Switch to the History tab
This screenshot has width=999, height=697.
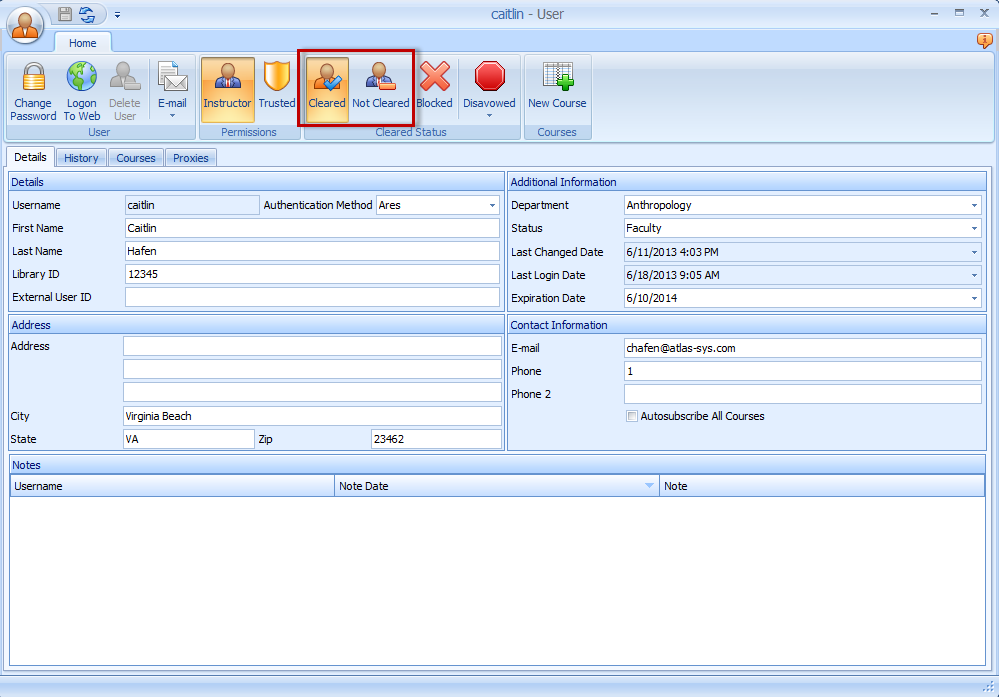pos(81,157)
